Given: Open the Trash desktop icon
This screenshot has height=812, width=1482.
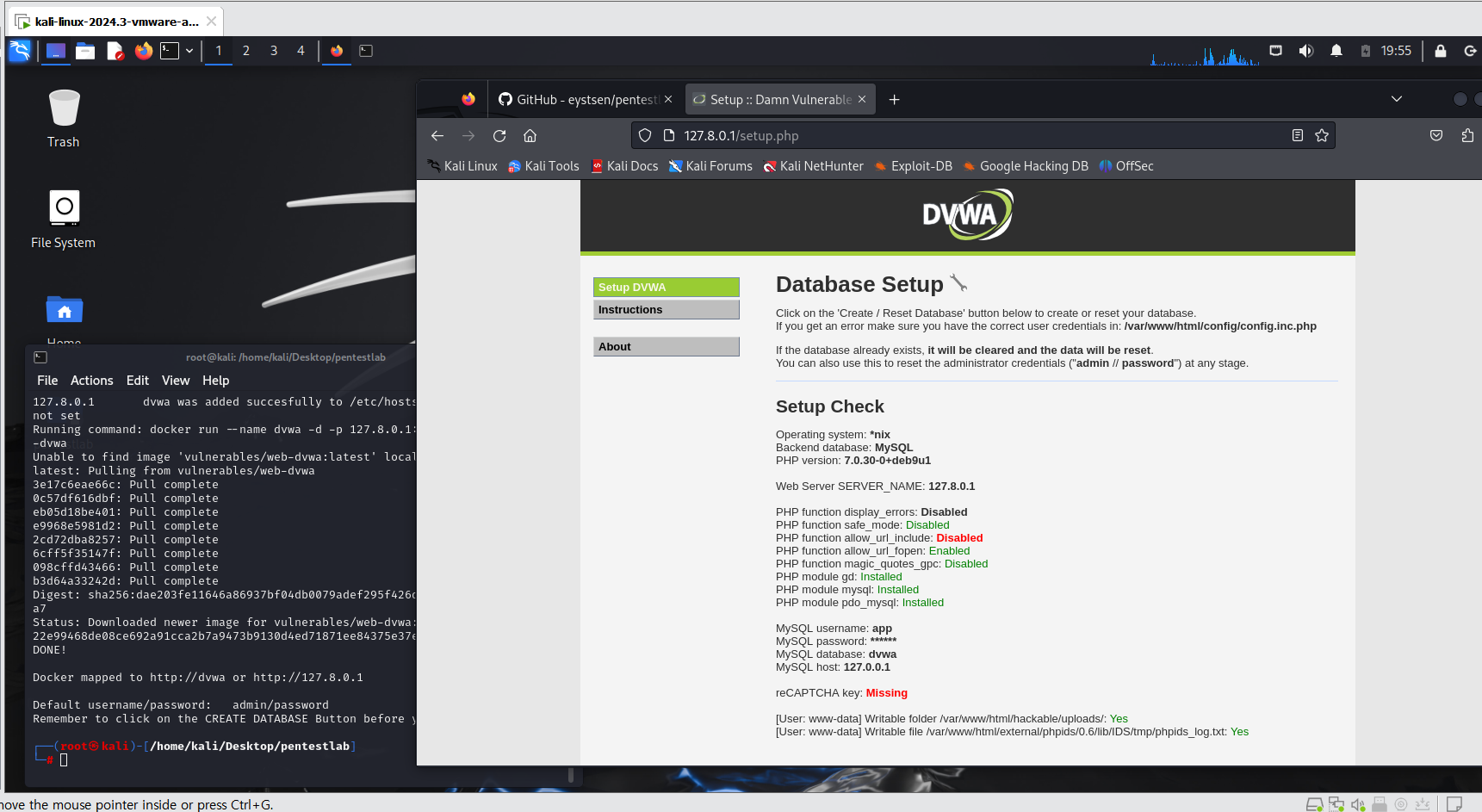Looking at the screenshot, I should 64,119.
